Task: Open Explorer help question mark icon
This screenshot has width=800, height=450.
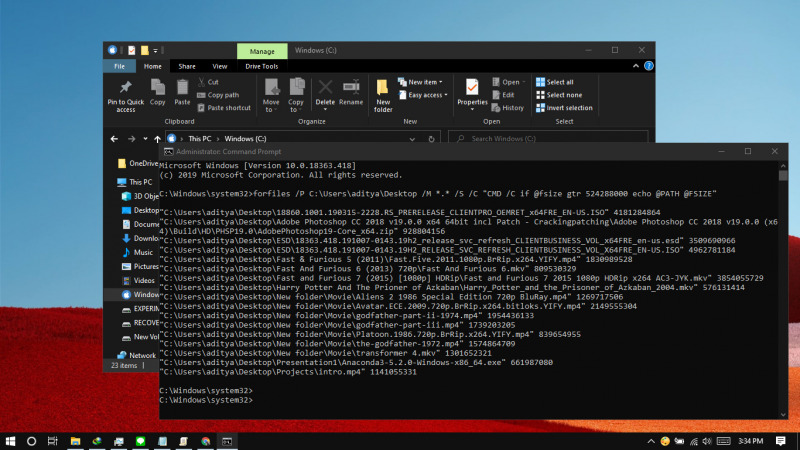Action: (x=648, y=66)
